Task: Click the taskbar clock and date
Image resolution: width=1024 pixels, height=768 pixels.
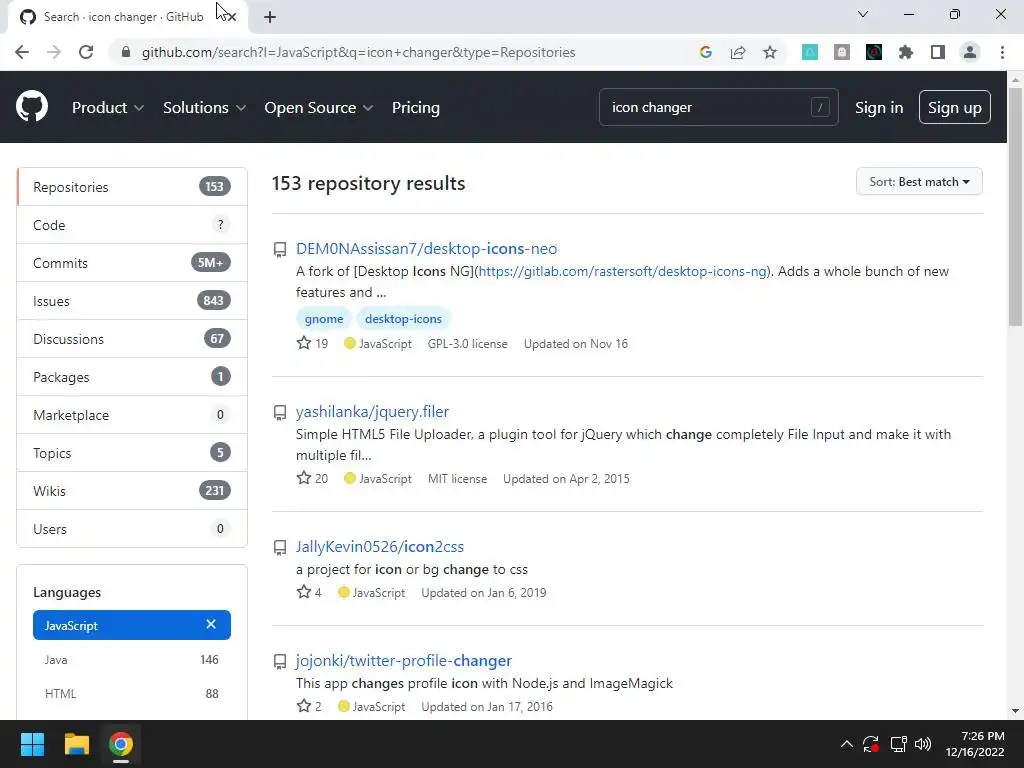Action: click(975, 744)
